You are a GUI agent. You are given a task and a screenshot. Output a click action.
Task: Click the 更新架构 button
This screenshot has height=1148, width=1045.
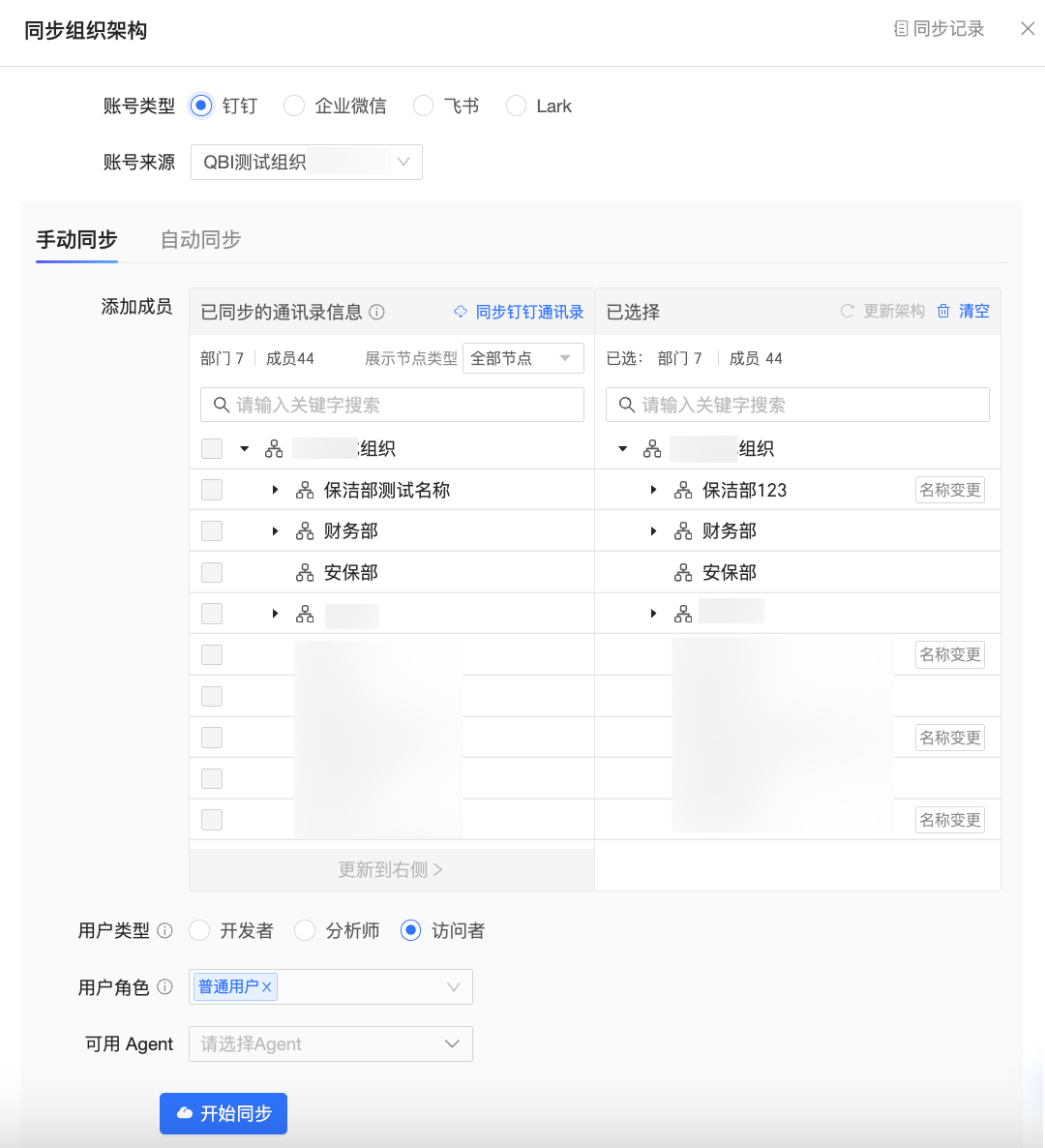[882, 311]
